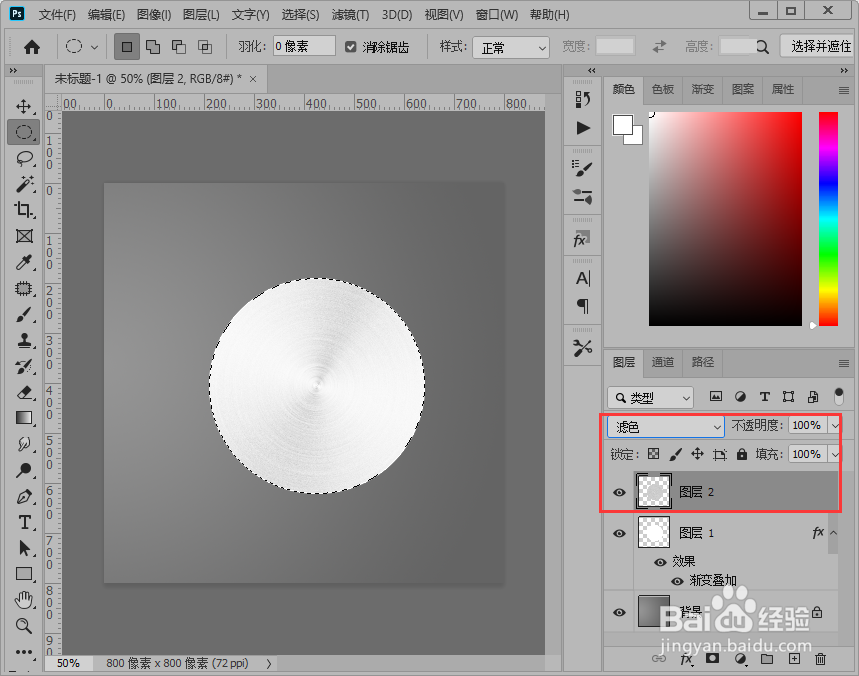Select the Eraser tool
Screen dimensions: 859x676
tap(24, 392)
